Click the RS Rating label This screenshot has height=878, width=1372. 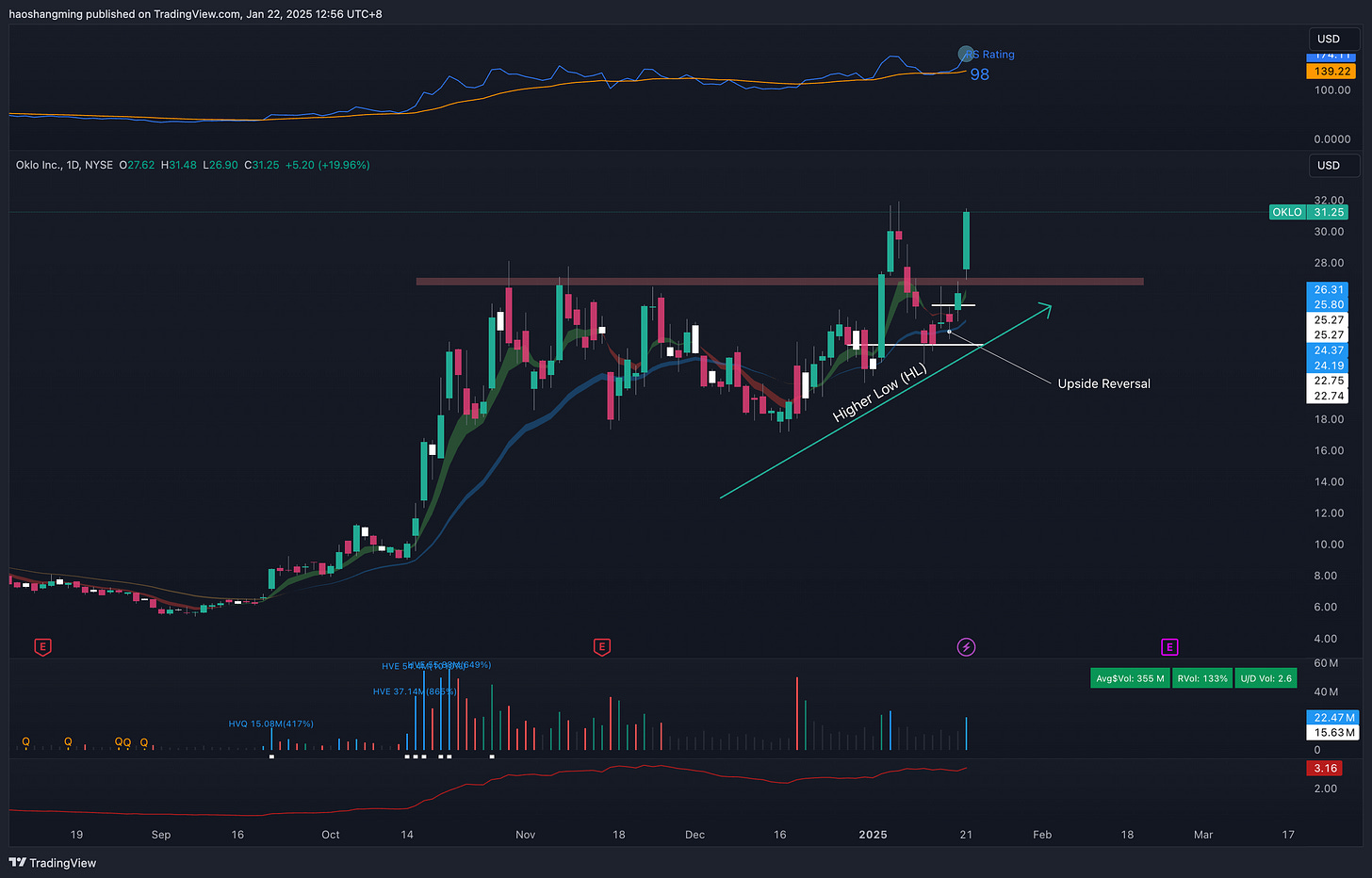click(992, 55)
